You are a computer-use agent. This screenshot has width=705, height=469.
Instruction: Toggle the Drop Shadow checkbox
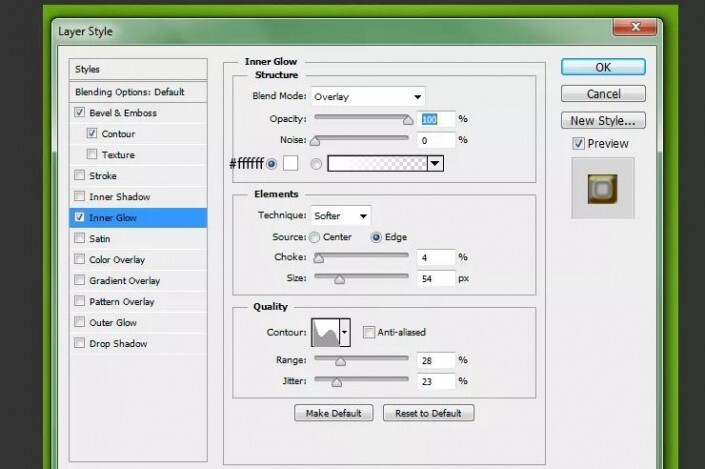pyautogui.click(x=80, y=344)
